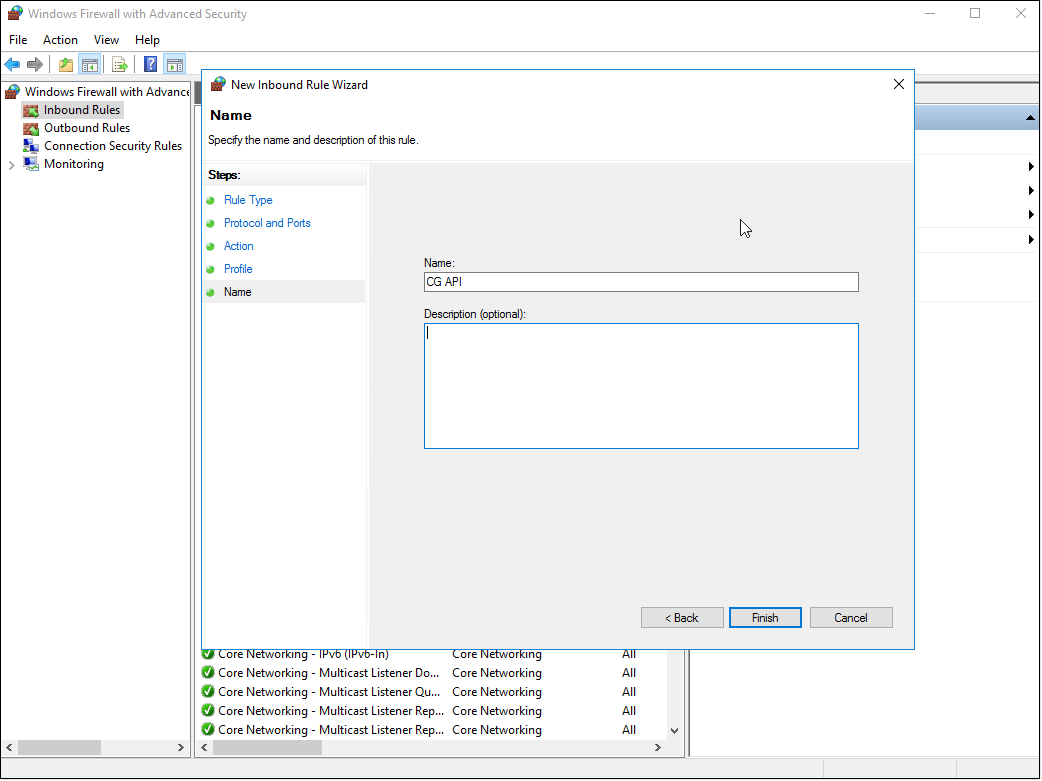
Task: Open the View menu
Action: 106,40
